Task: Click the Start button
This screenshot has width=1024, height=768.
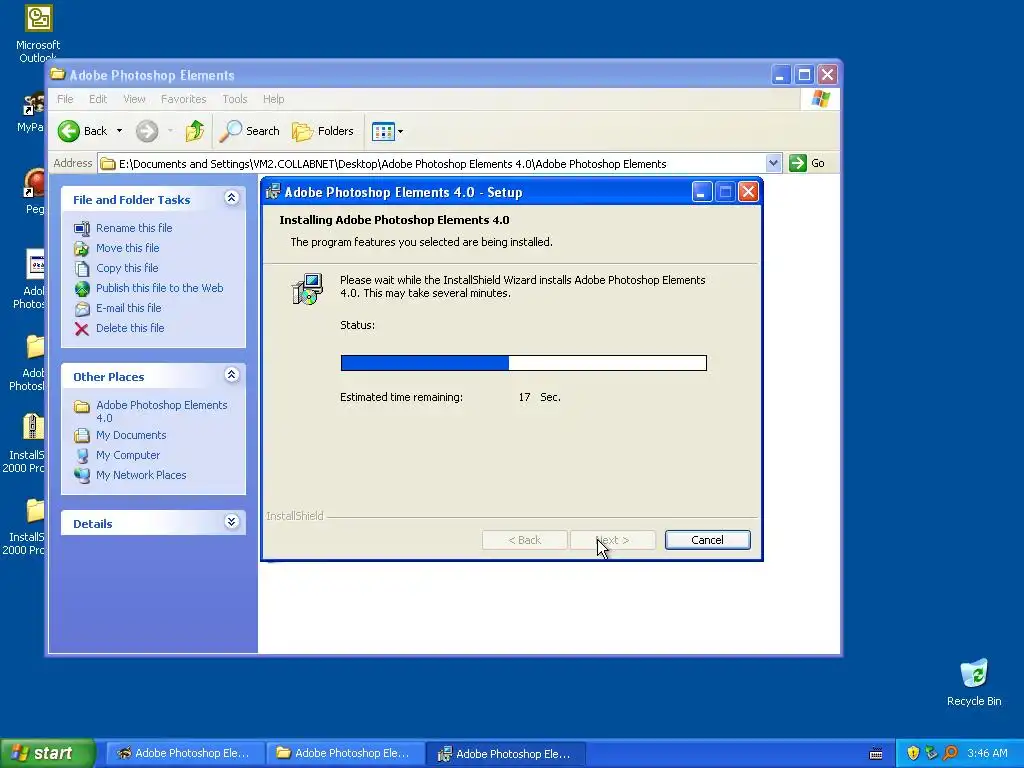Action: [48, 753]
